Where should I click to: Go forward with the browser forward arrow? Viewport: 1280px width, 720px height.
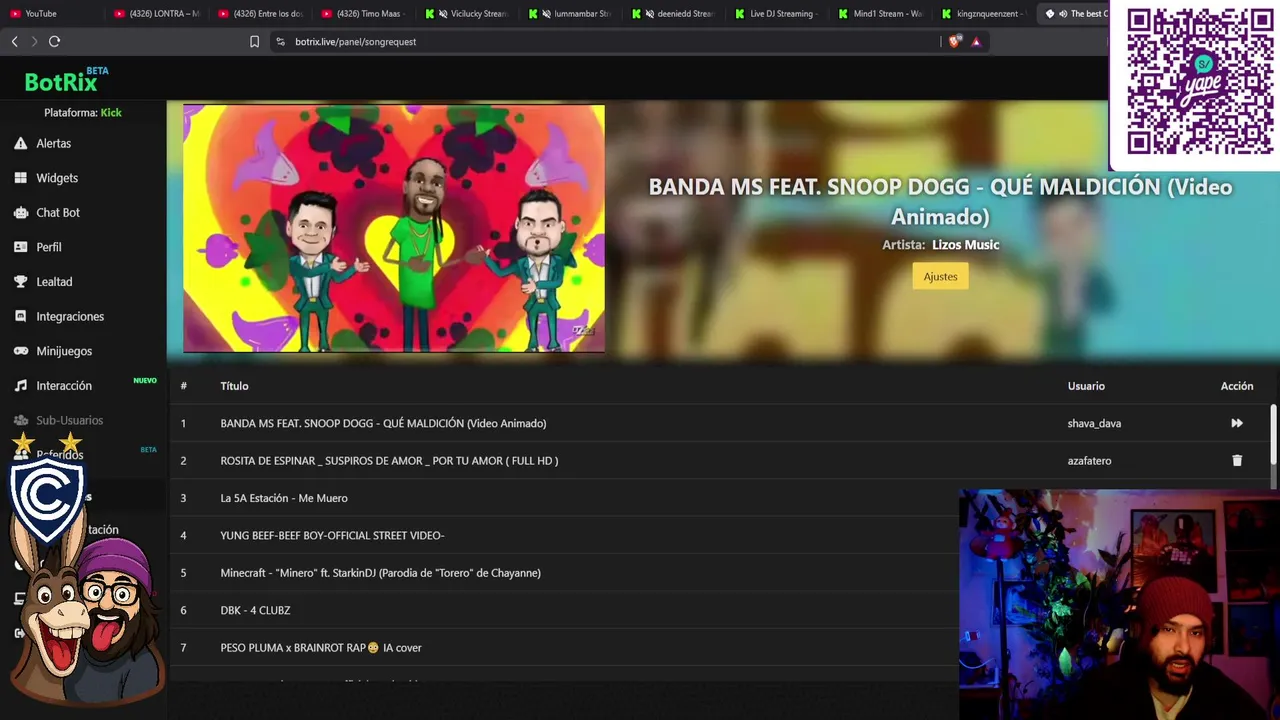34,41
